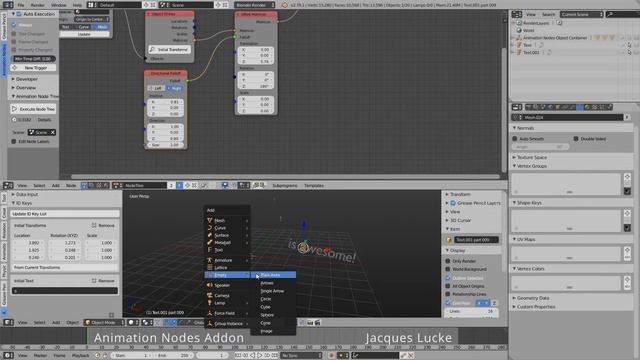Click the viewport shading icon in 3D header
The width and height of the screenshot is (640, 360).
click(x=133, y=322)
